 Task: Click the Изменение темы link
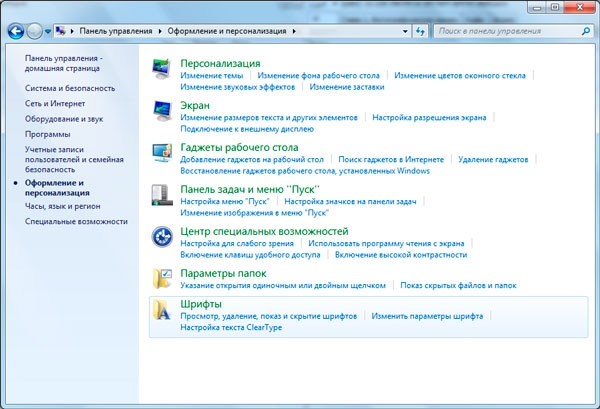[x=211, y=75]
